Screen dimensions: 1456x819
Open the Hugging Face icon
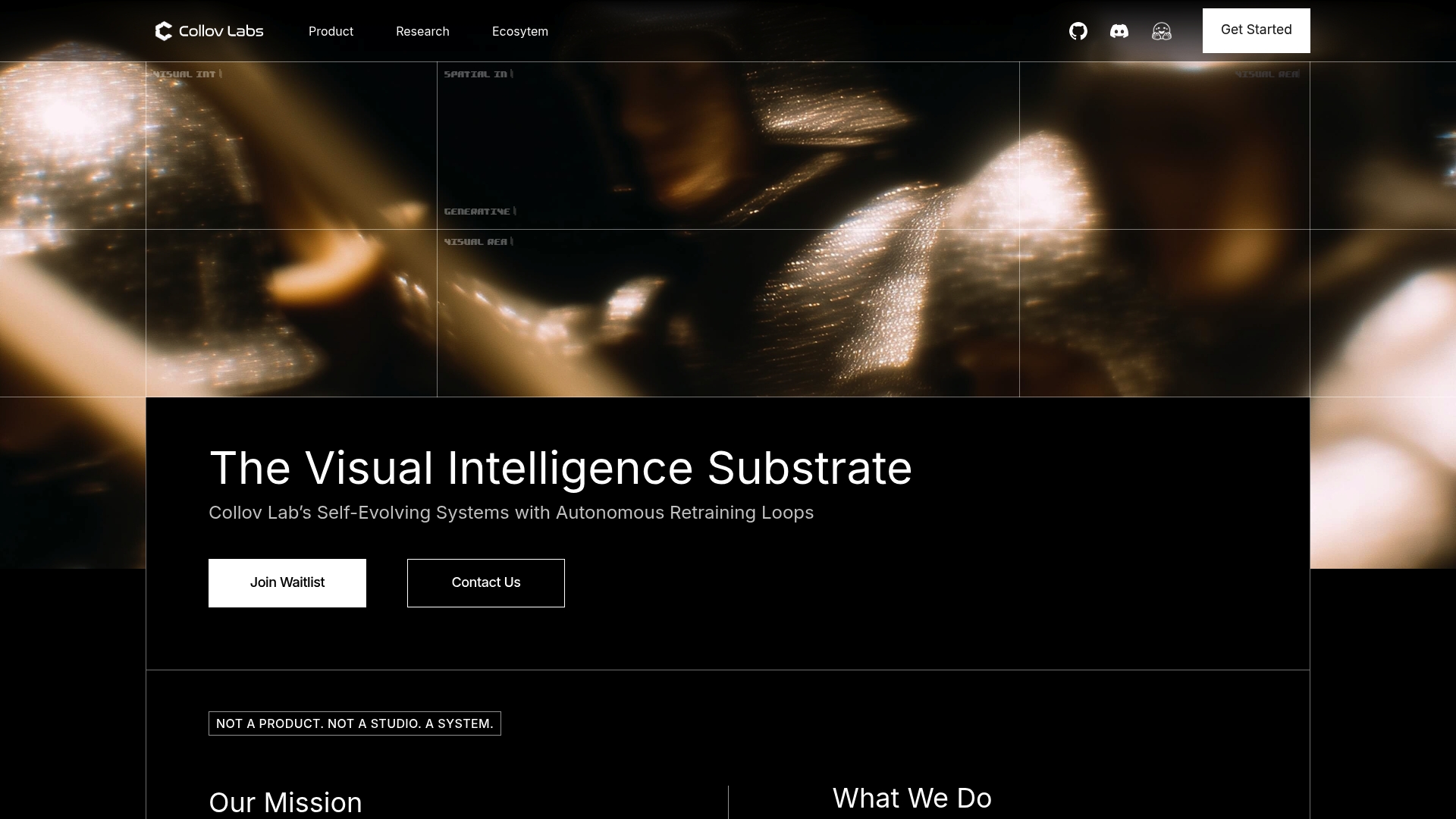click(x=1160, y=31)
